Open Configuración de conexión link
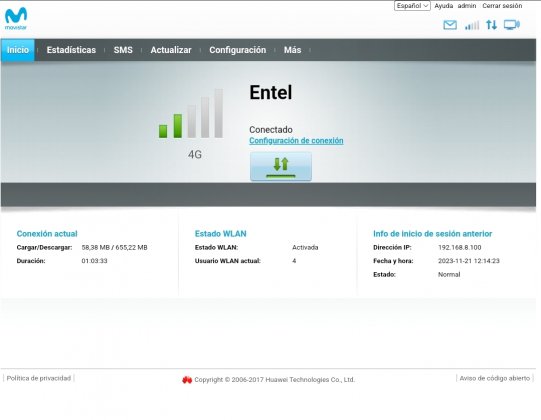The width and height of the screenshot is (541, 420). coord(296,141)
